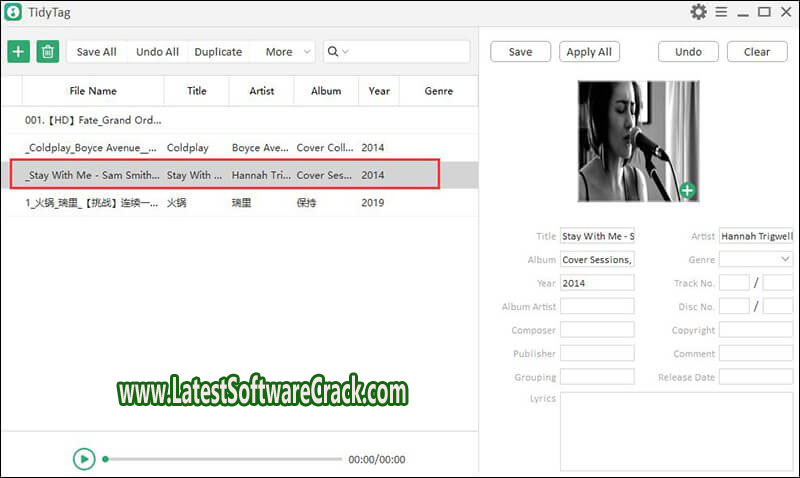Sort by the File Name column header
This screenshot has width=800, height=478.
click(93, 91)
